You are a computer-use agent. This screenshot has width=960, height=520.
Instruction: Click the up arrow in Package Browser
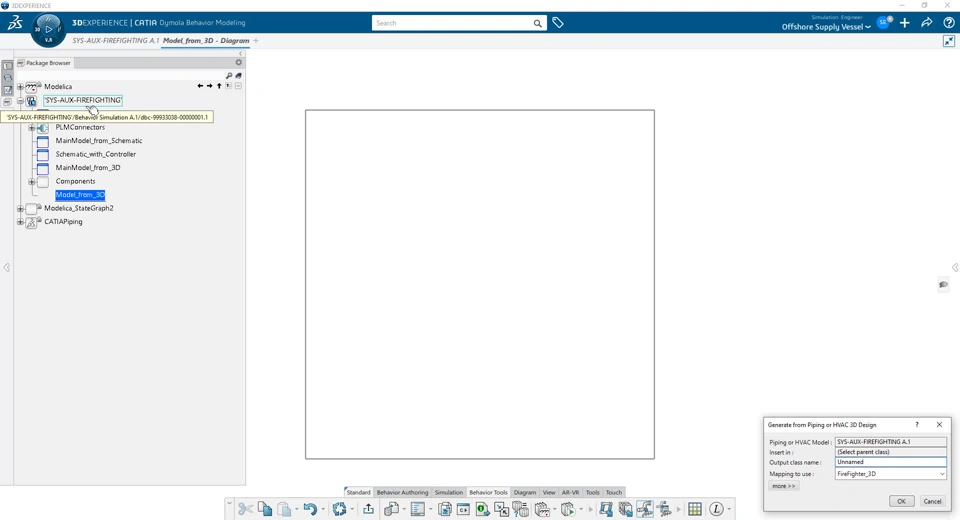219,86
